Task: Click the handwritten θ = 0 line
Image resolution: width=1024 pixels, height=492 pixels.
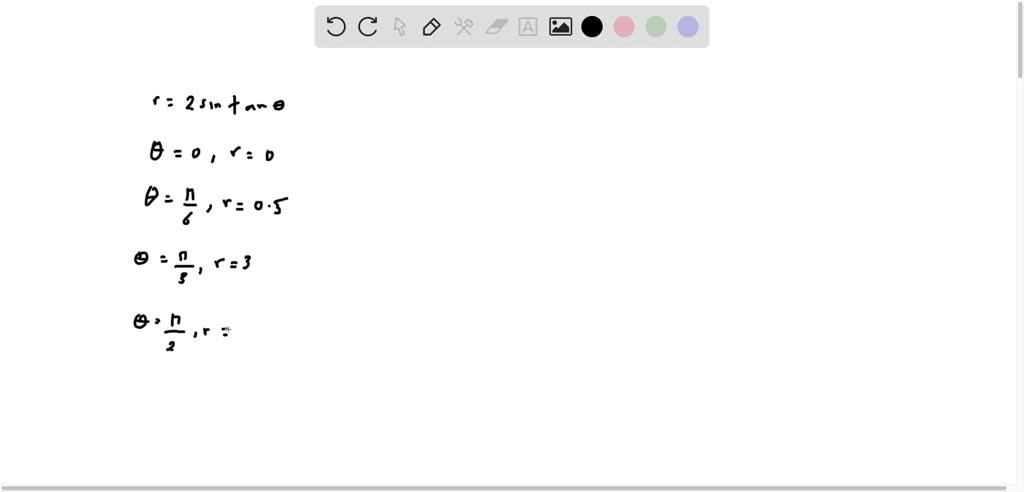Action: pyautogui.click(x=212, y=154)
